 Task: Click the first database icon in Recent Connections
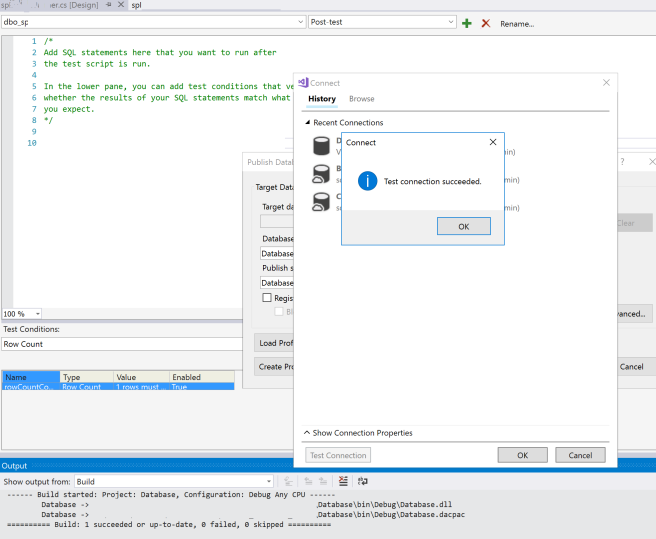pyautogui.click(x=322, y=147)
